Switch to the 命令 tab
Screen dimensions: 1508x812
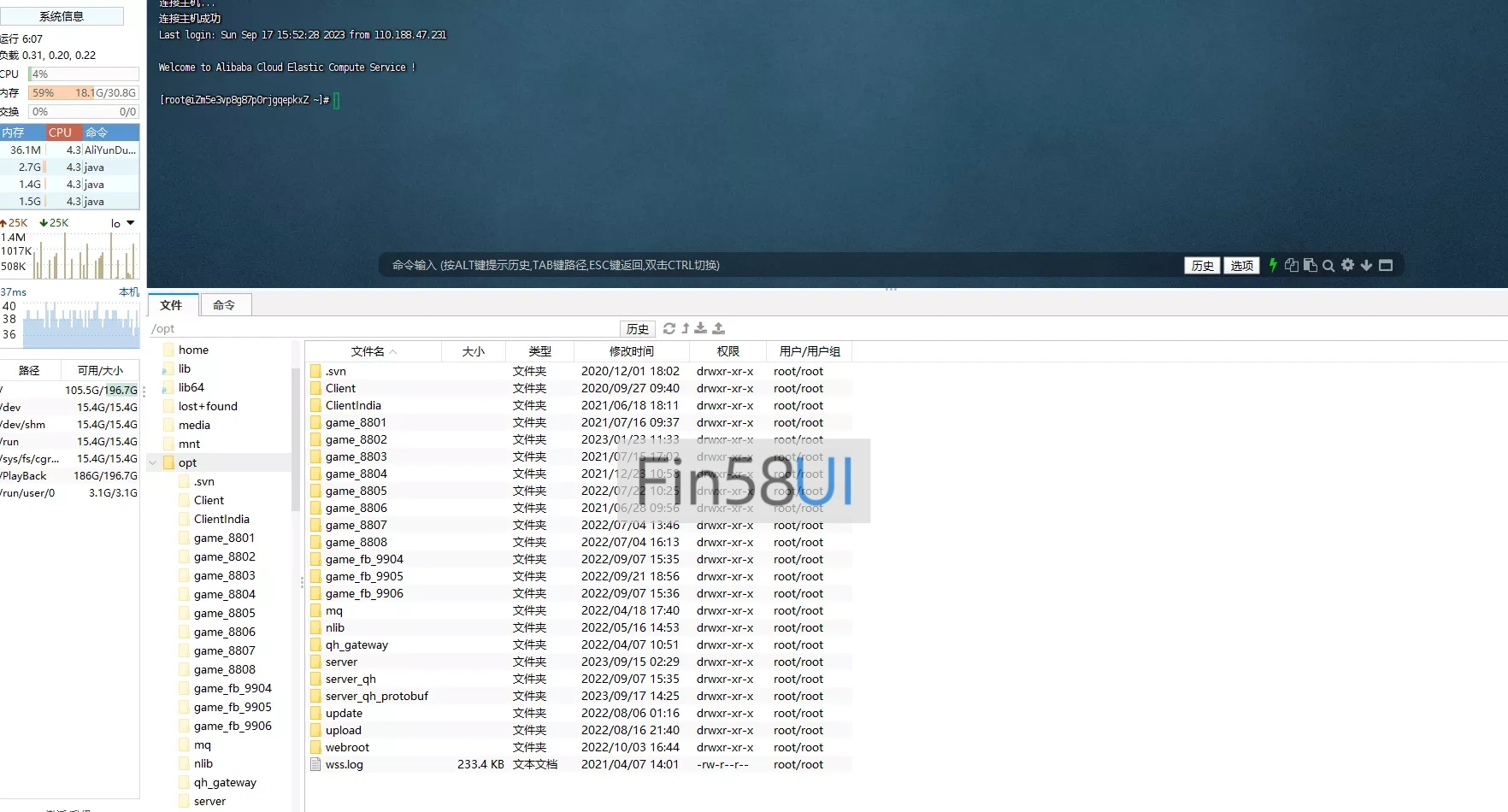pyautogui.click(x=224, y=305)
